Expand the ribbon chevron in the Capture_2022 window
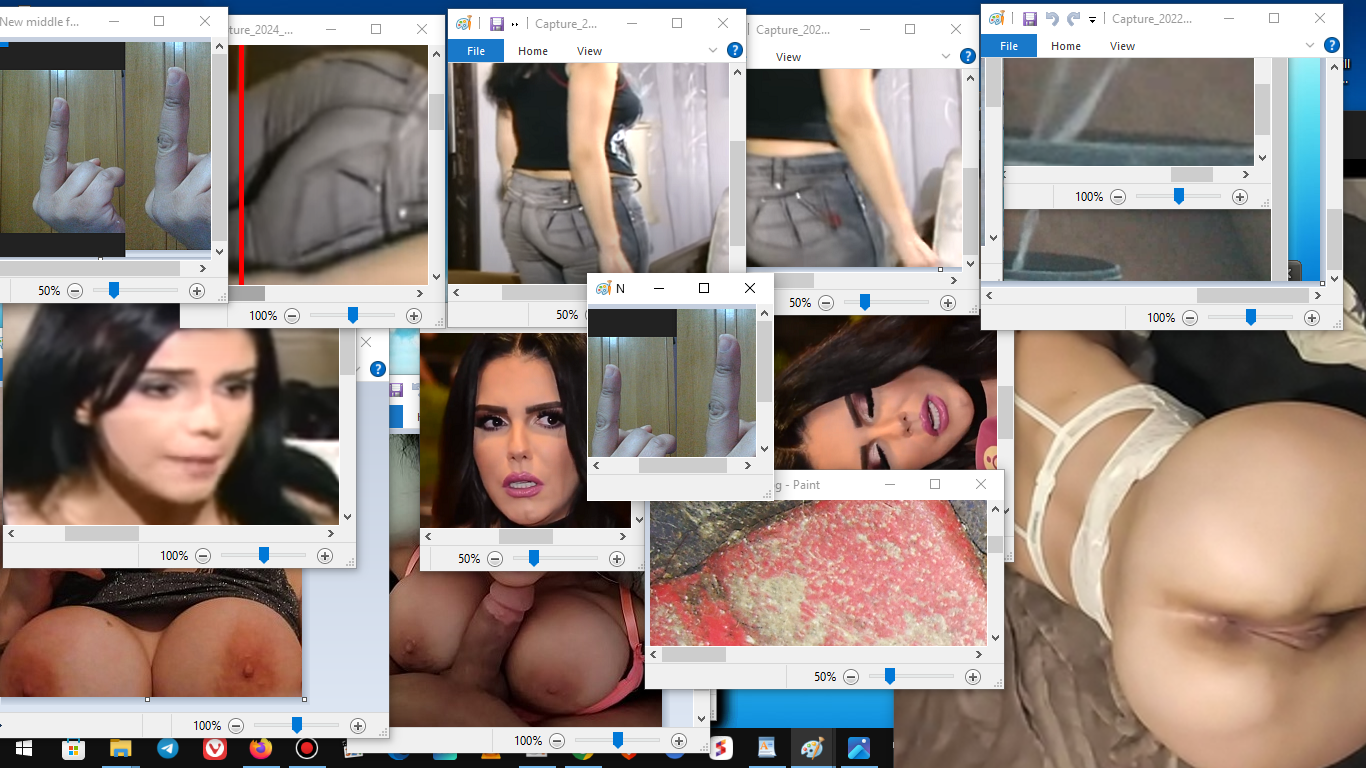This screenshot has width=1366, height=768. tap(1311, 45)
